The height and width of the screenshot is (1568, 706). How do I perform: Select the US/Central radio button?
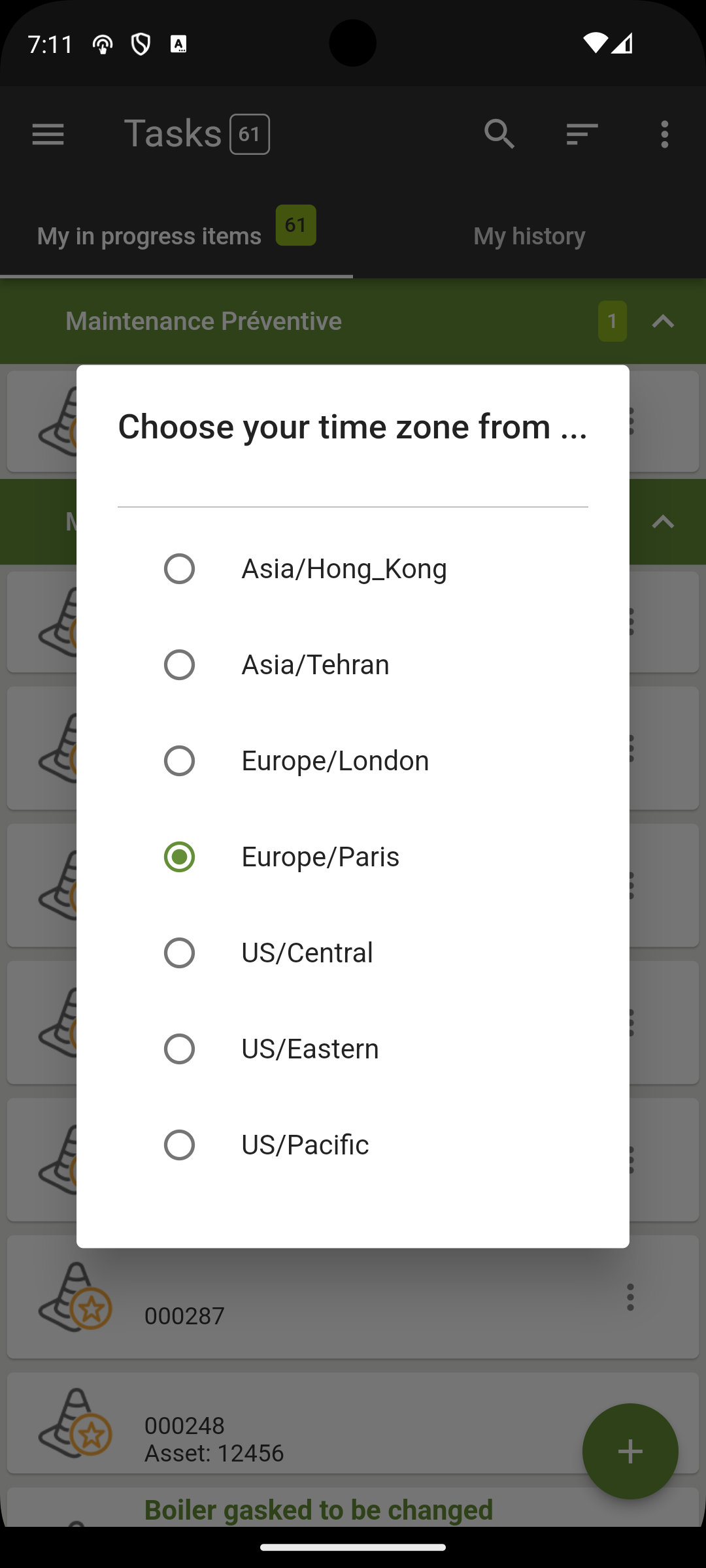[179, 953]
